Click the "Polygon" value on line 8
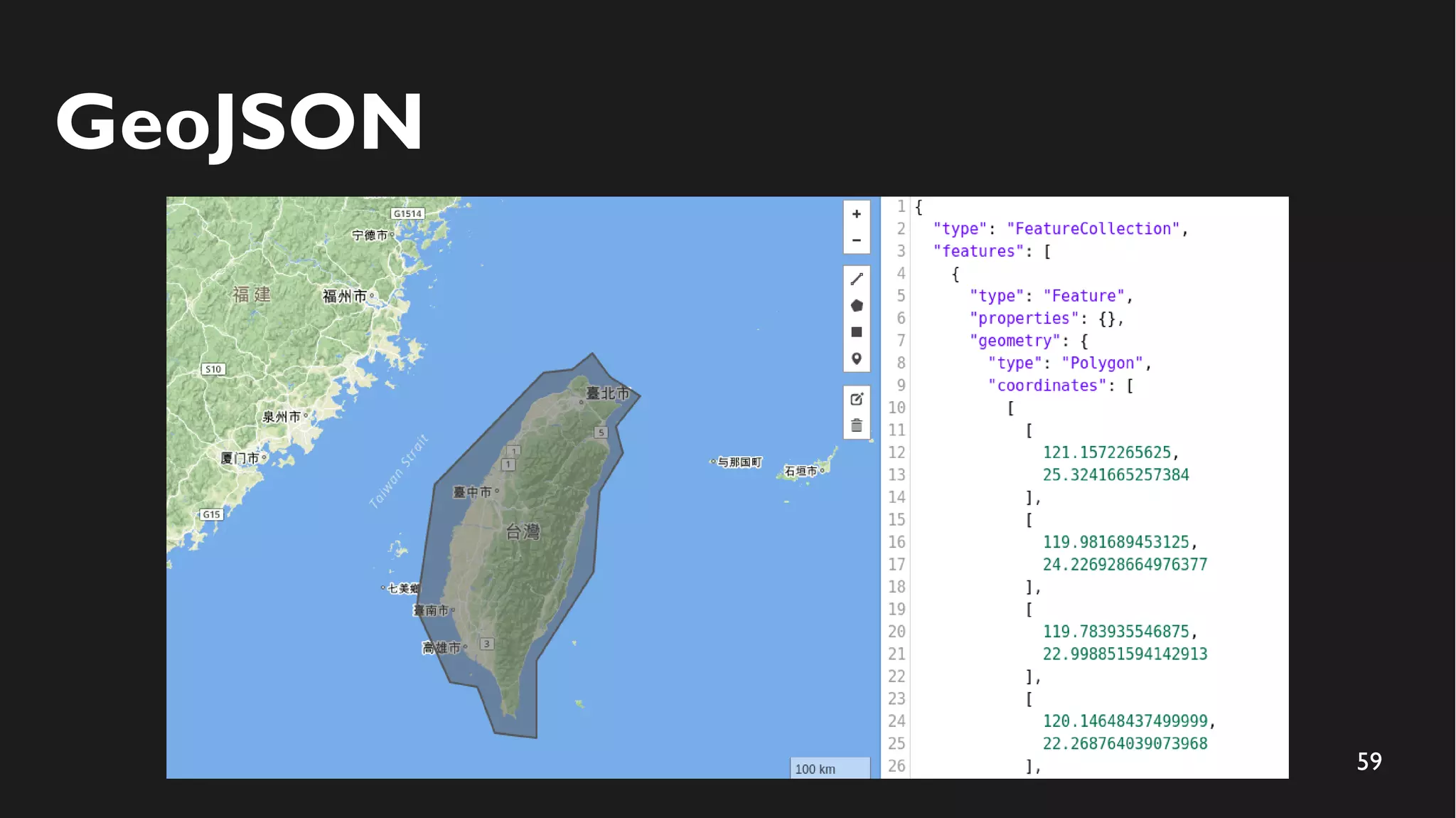This screenshot has width=1456, height=818. click(x=1102, y=363)
